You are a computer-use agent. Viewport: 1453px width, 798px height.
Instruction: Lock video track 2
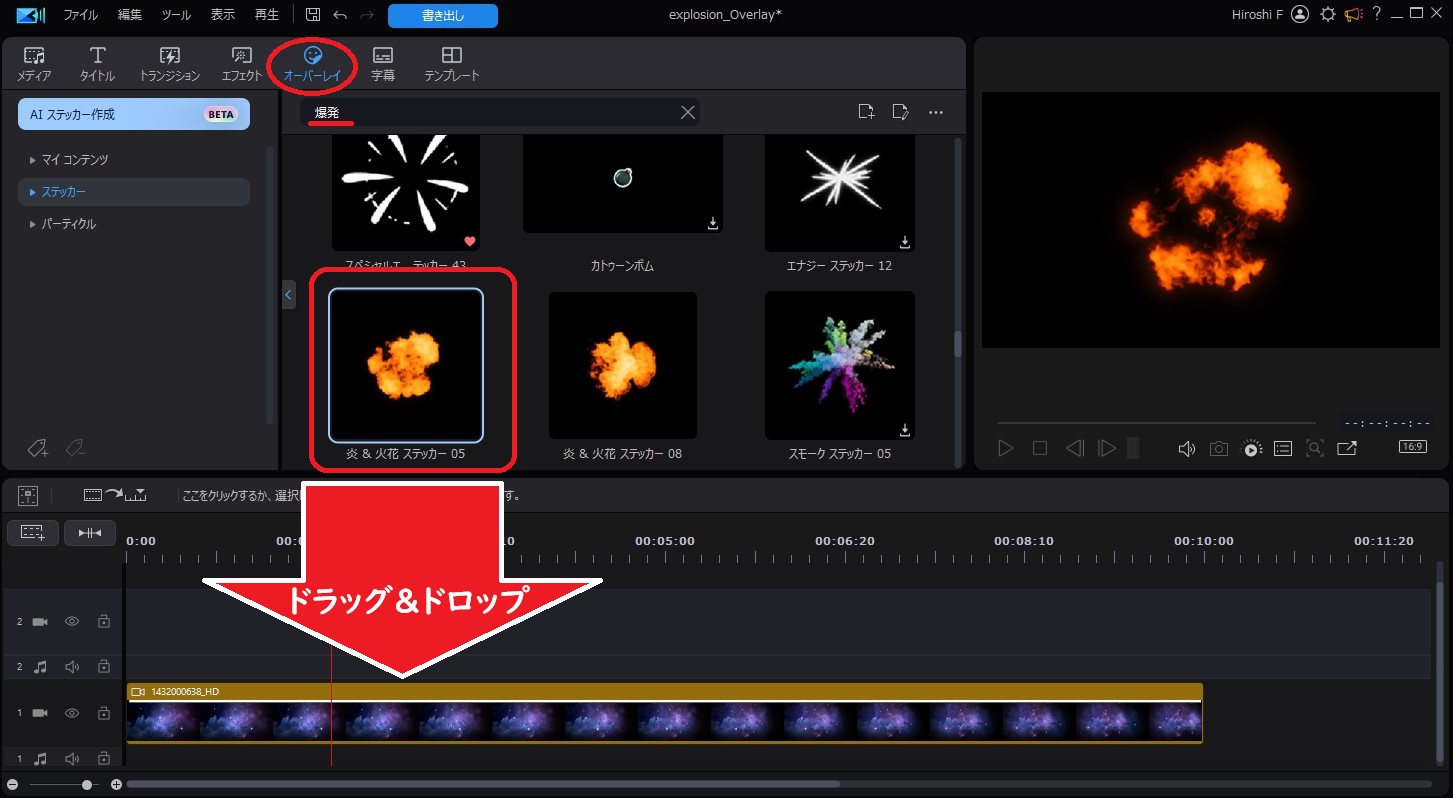pyautogui.click(x=104, y=622)
